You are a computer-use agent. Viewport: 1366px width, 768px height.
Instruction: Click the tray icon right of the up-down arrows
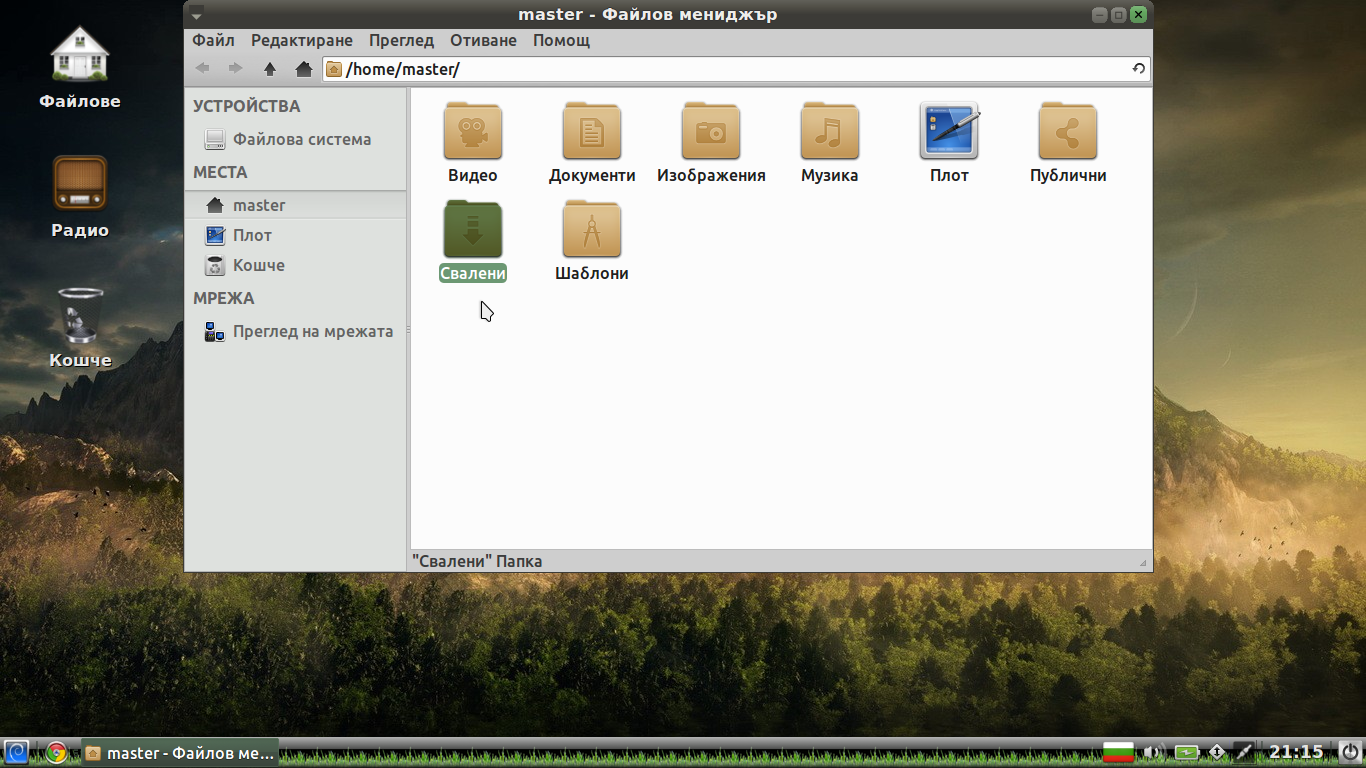click(x=1244, y=752)
